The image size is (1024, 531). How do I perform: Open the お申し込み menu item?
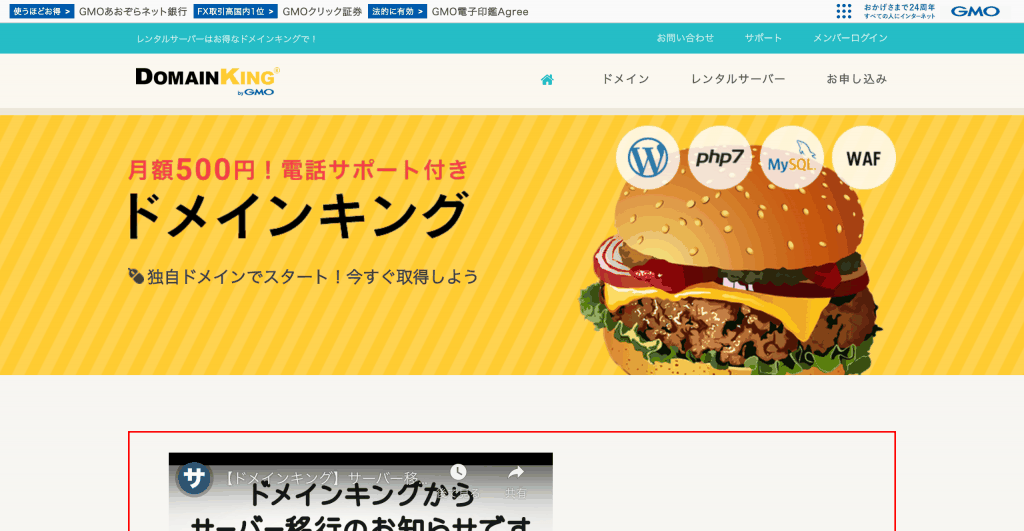[x=856, y=79]
